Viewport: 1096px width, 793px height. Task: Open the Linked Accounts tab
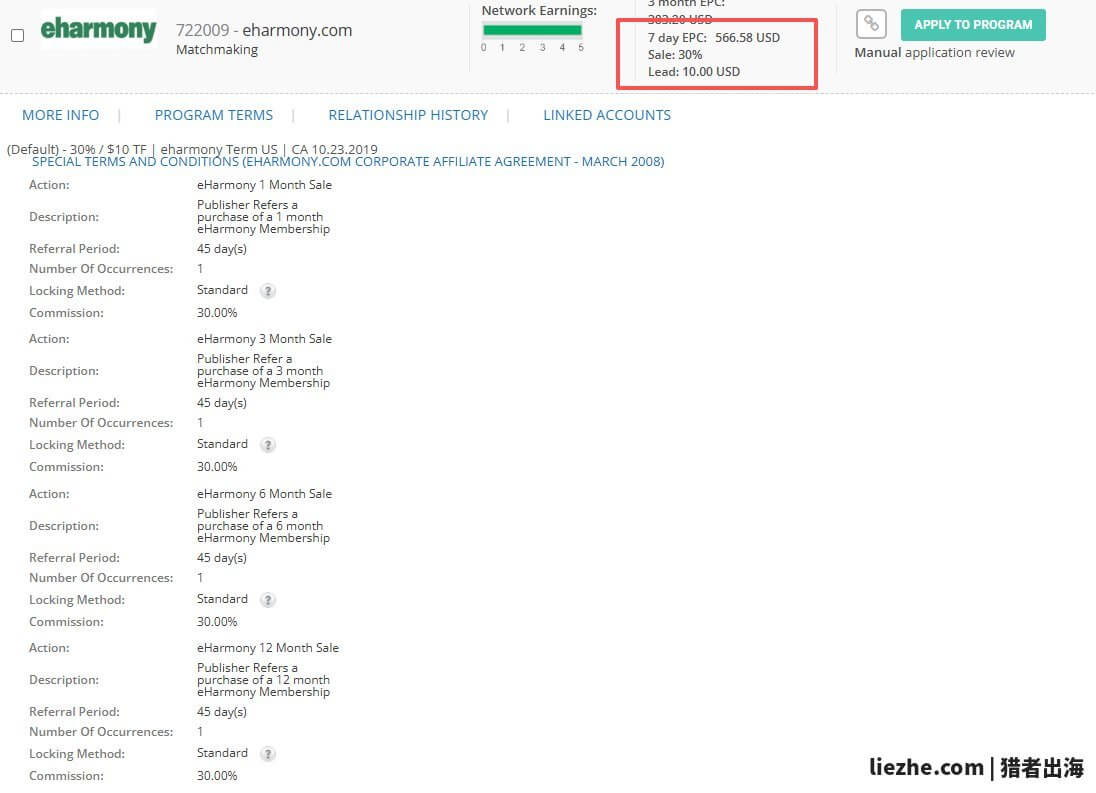click(607, 115)
